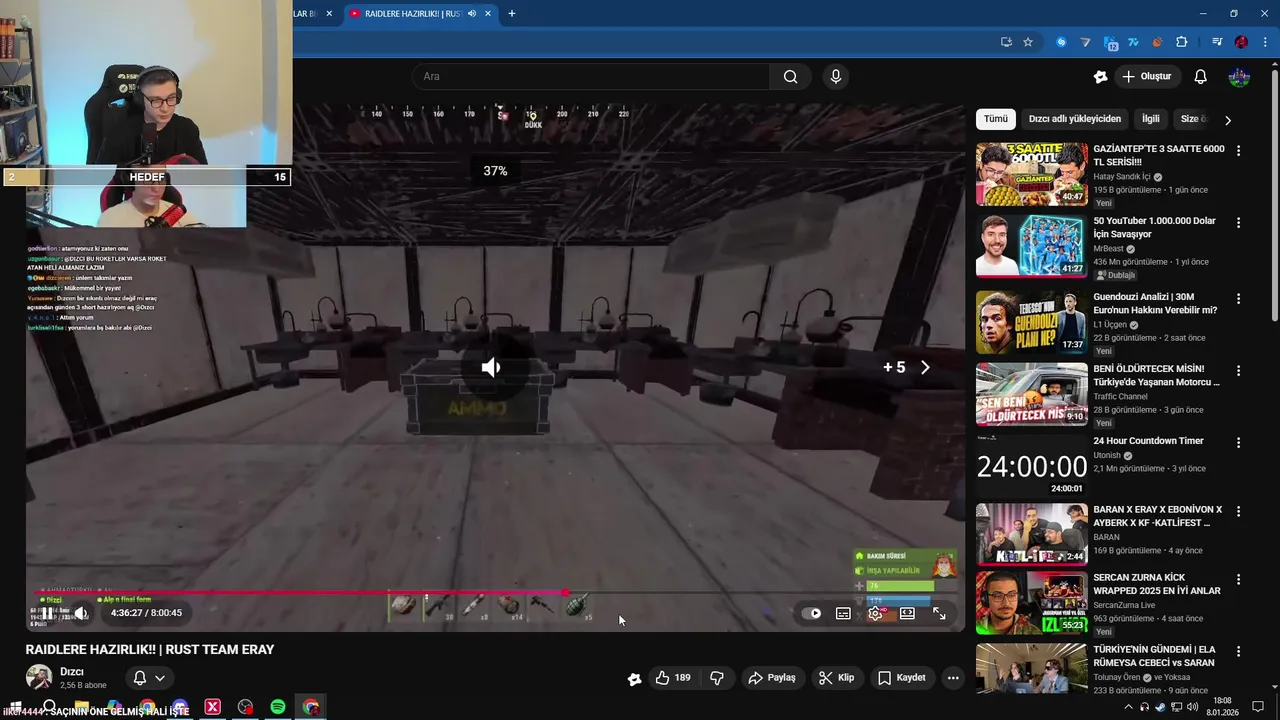Open the options menu for the 50 YouTuber video

pos(1238,223)
